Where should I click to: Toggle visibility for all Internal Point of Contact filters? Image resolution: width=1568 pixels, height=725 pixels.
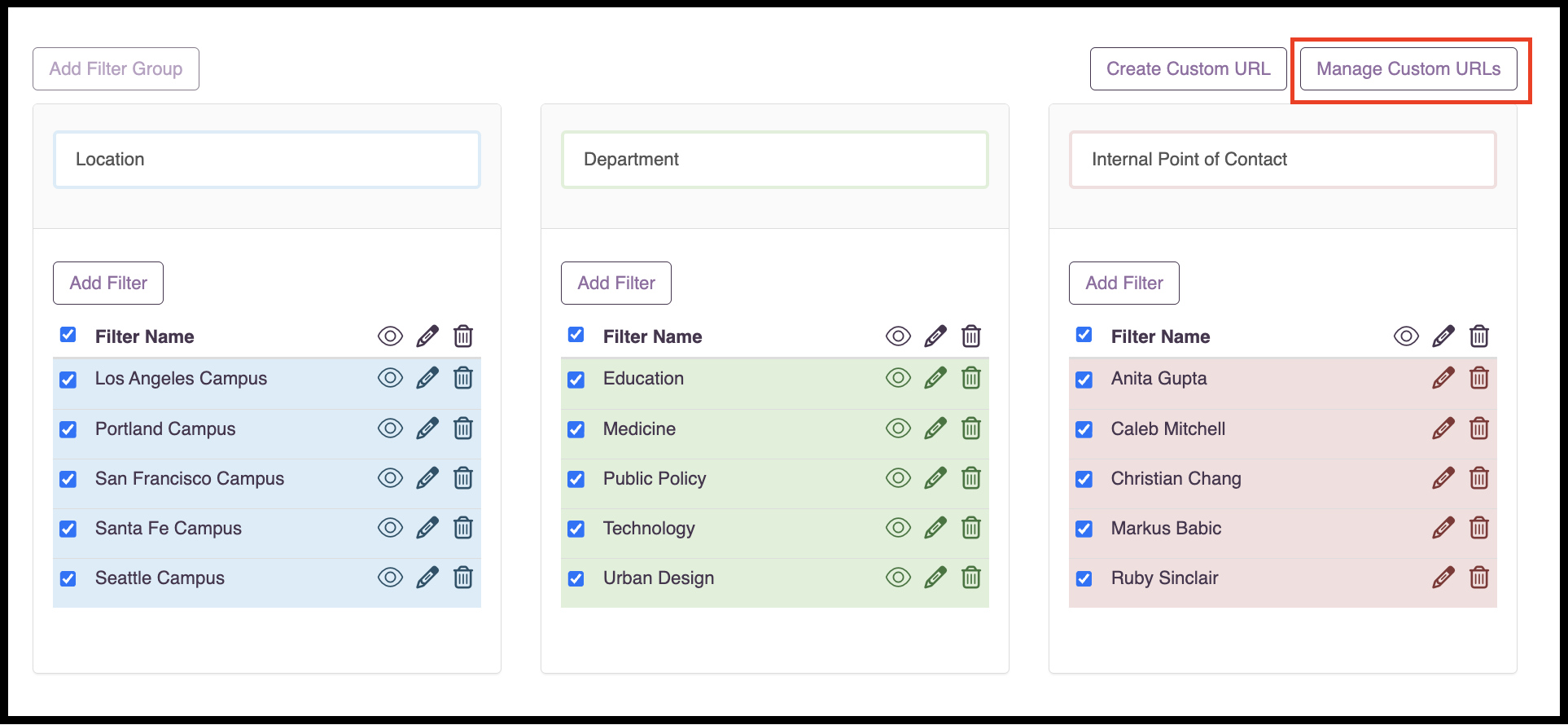pyautogui.click(x=1406, y=336)
